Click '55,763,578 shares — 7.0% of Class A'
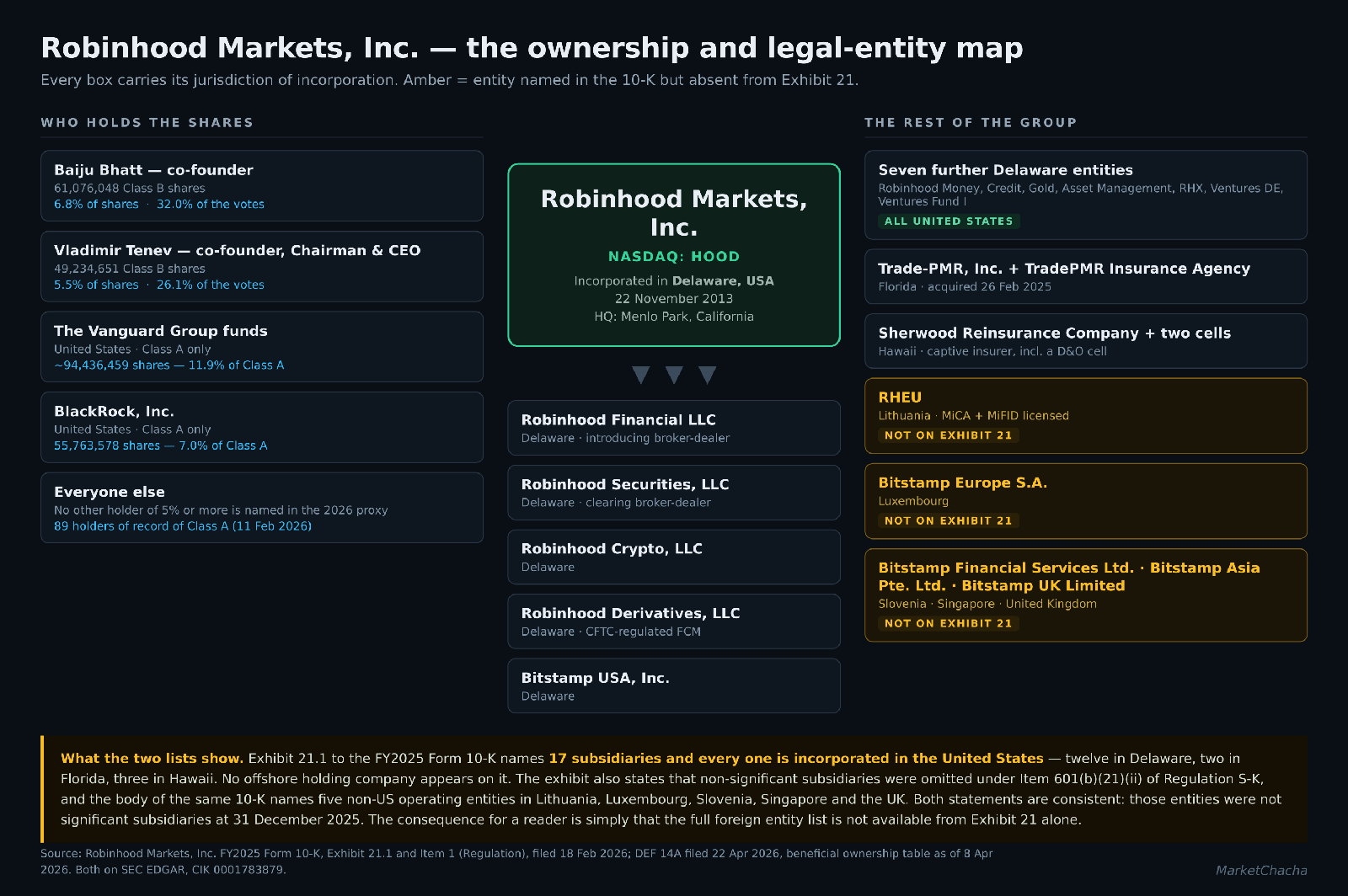Image resolution: width=1348 pixels, height=896 pixels. [161, 446]
